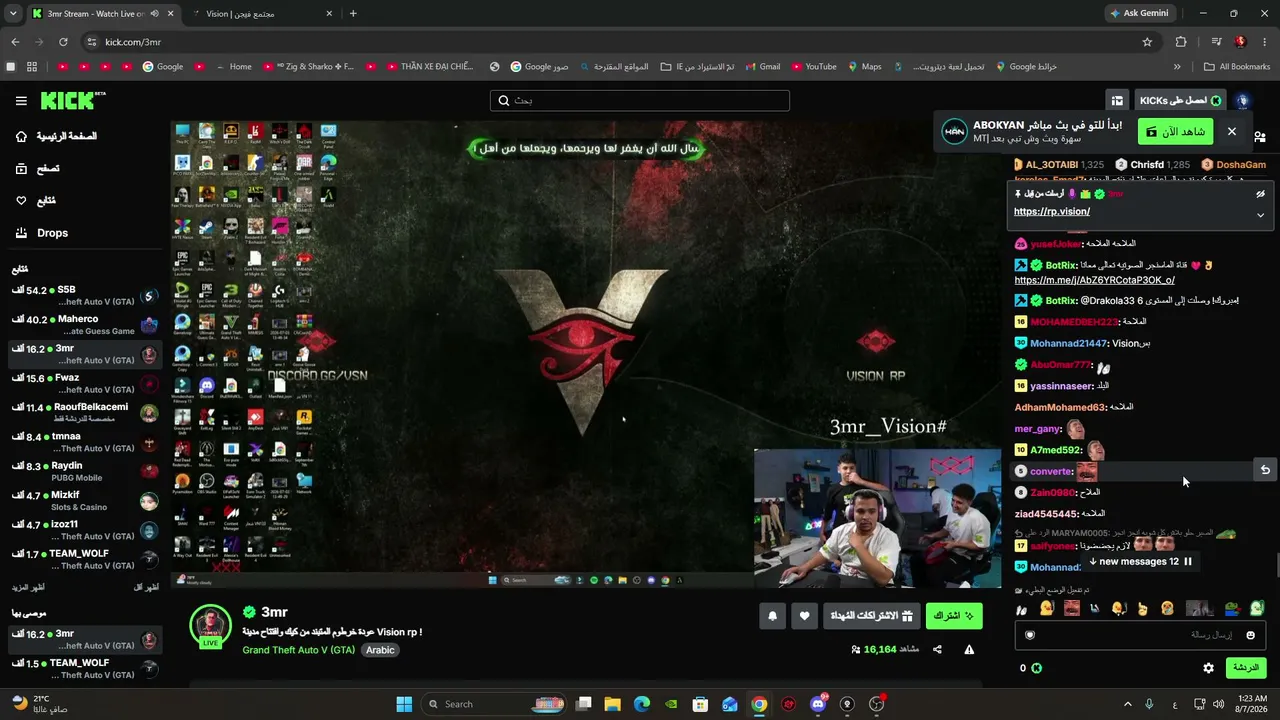
Task: Reply to converte's chat message
Action: (x=1264, y=470)
